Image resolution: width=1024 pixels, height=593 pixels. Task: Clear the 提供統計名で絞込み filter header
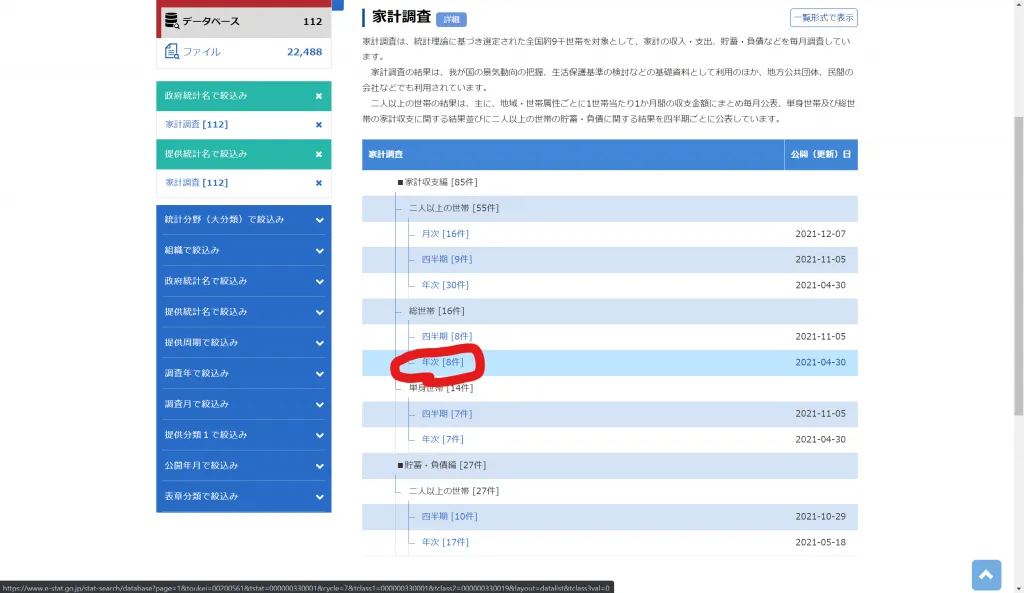[x=319, y=154]
